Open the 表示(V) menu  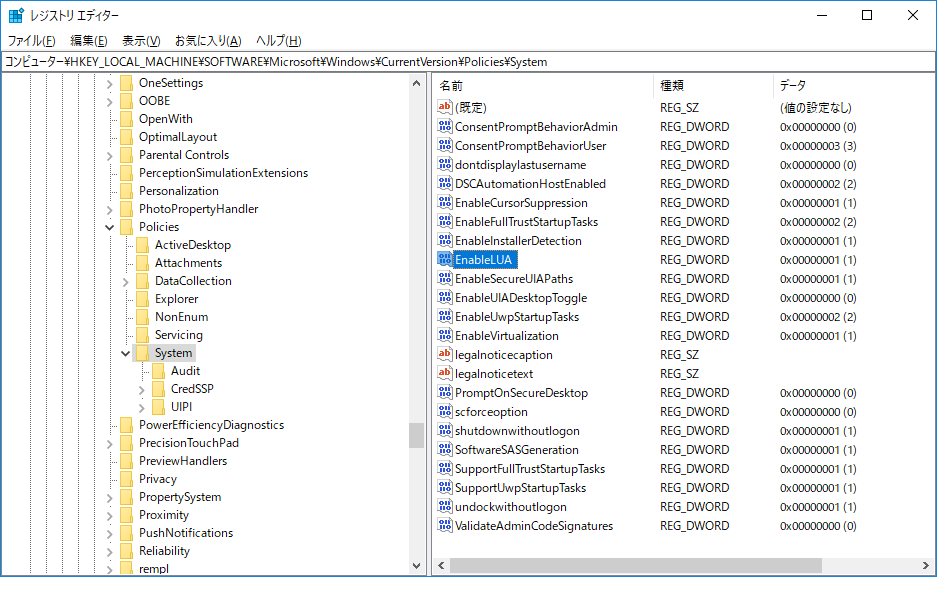click(141, 41)
